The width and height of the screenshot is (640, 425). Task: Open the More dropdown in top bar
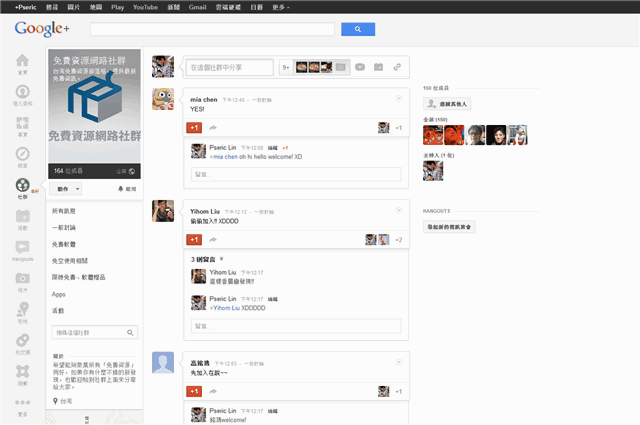tap(281, 7)
